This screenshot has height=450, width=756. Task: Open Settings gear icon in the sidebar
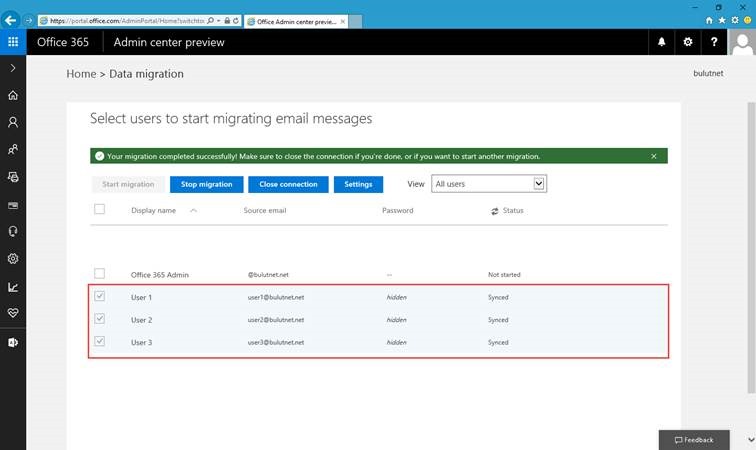(13, 259)
